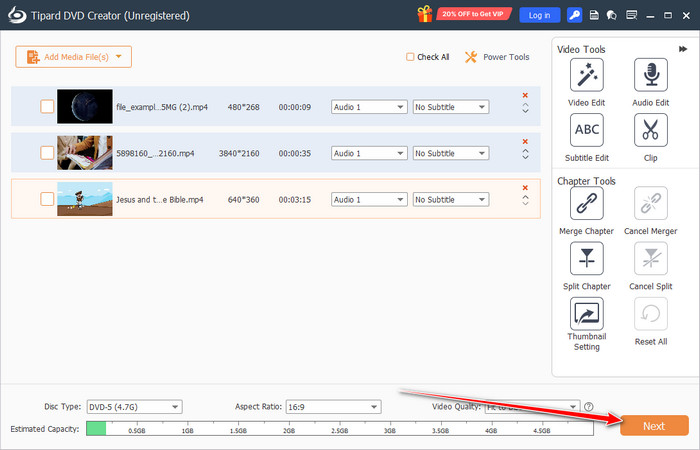Click the 5898160 video thumbnail
Image resolution: width=700 pixels, height=450 pixels.
[84, 153]
